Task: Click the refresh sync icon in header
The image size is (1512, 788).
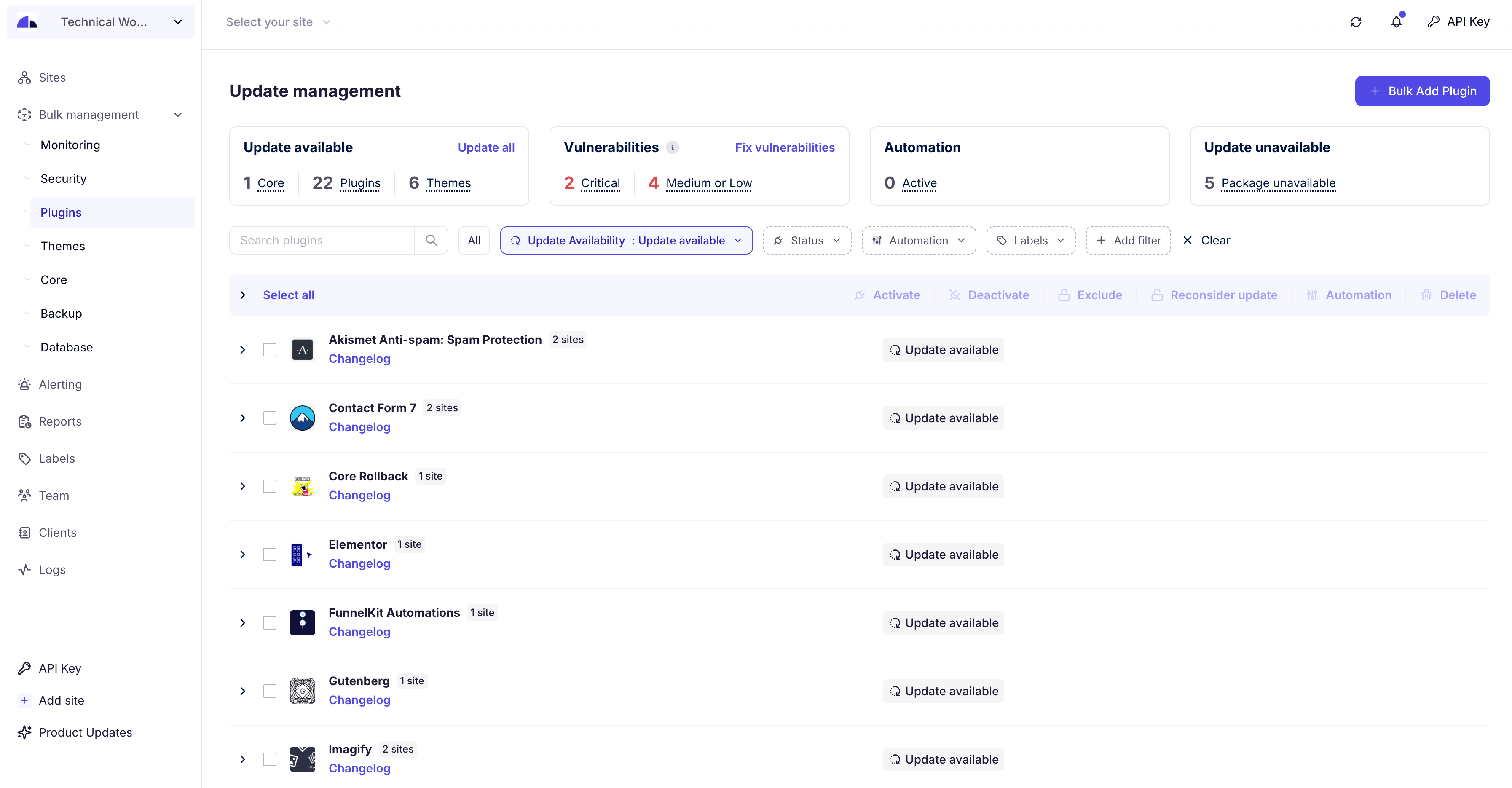Action: pyautogui.click(x=1356, y=22)
